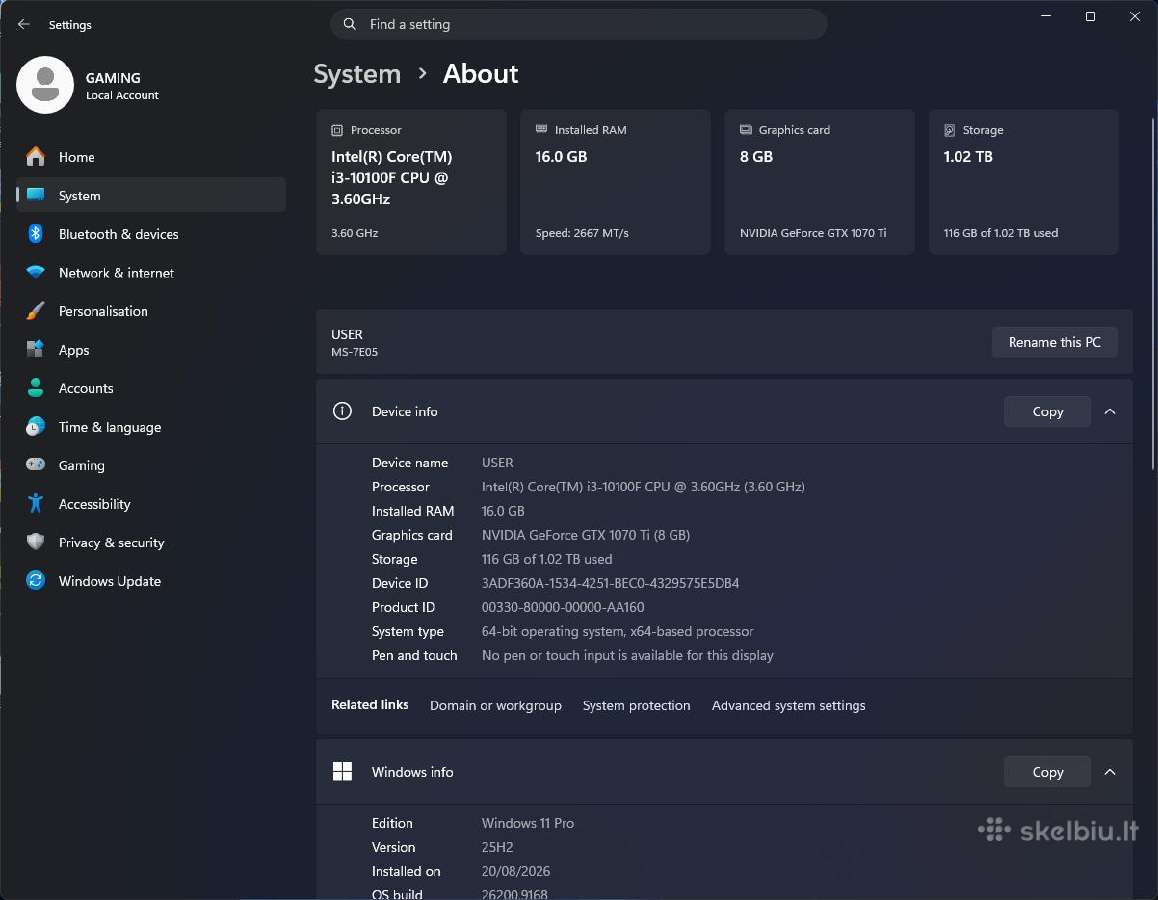1158x900 pixels.
Task: Click the MS-7E05 model text
Action: (354, 352)
